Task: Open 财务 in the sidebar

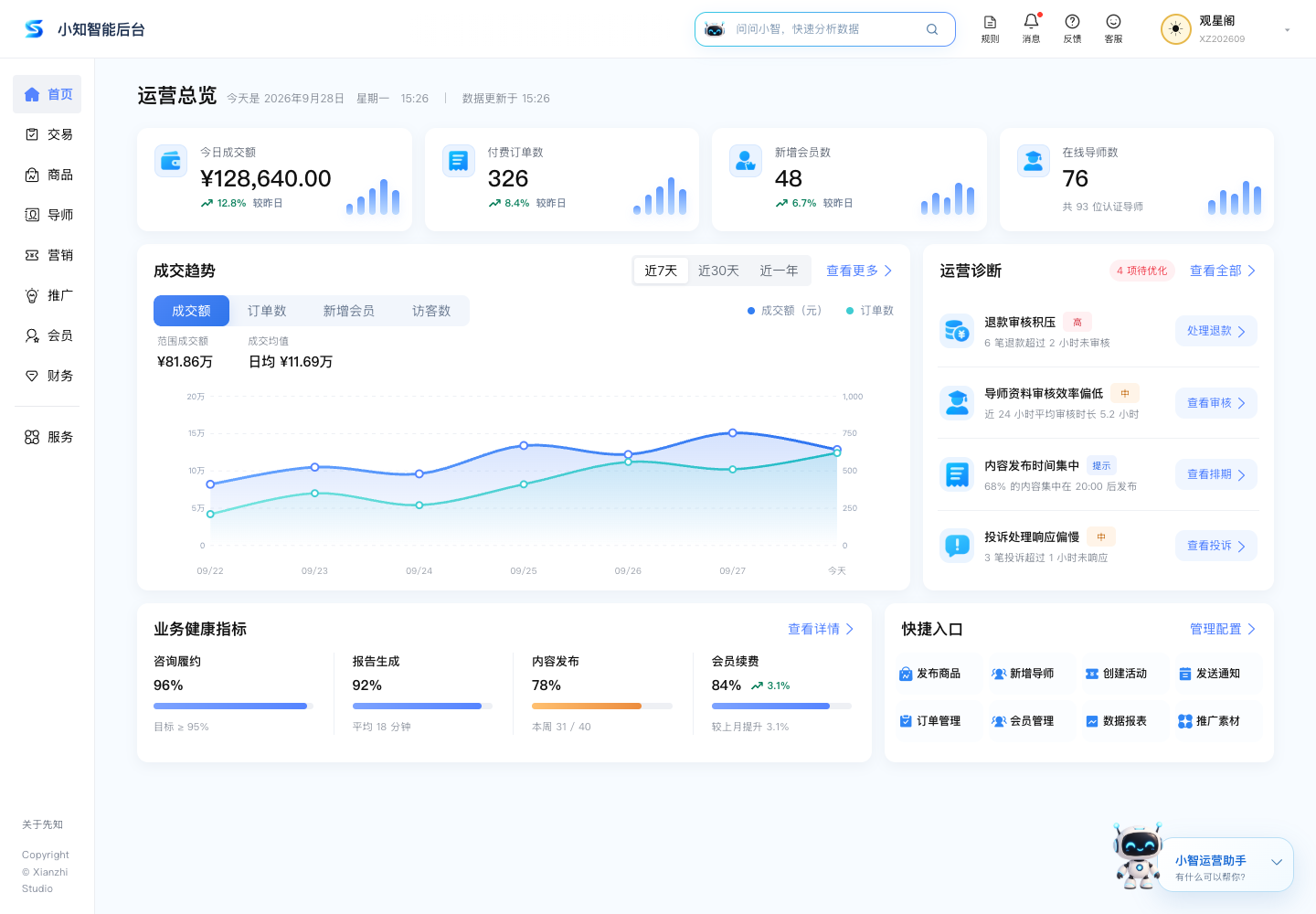Action: (48, 376)
